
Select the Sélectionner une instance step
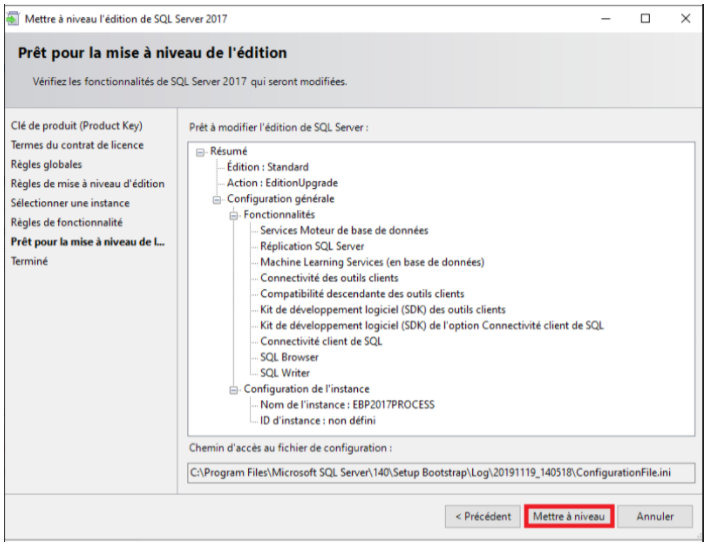coord(70,203)
